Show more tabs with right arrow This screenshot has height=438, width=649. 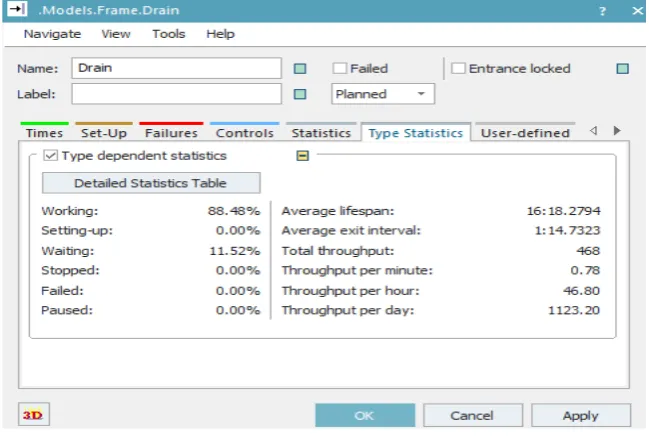pyautogui.click(x=617, y=131)
